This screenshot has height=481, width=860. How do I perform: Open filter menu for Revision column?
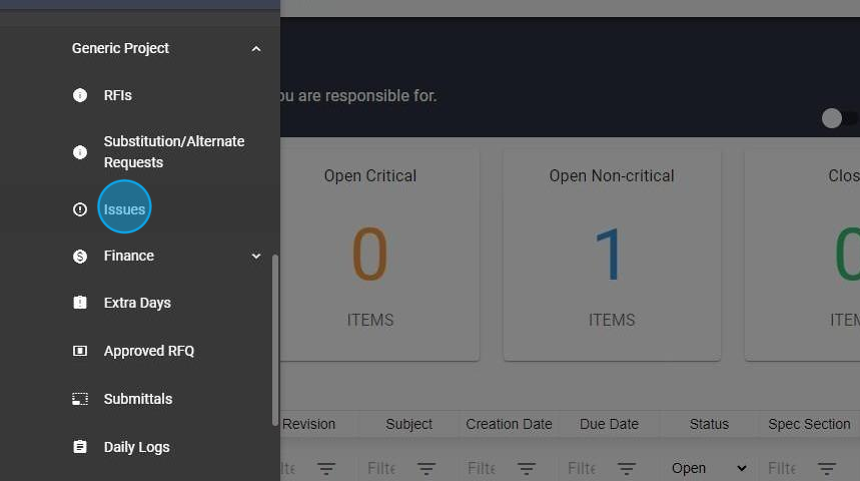[x=326, y=468]
